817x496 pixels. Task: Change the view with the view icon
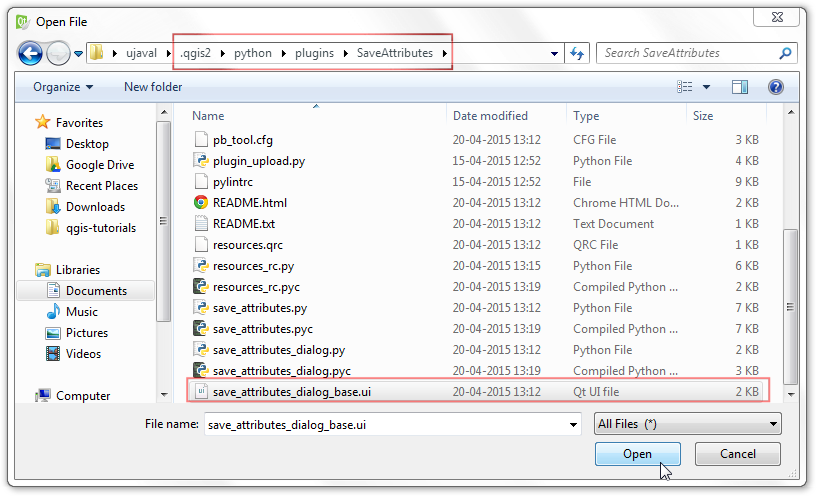(685, 87)
